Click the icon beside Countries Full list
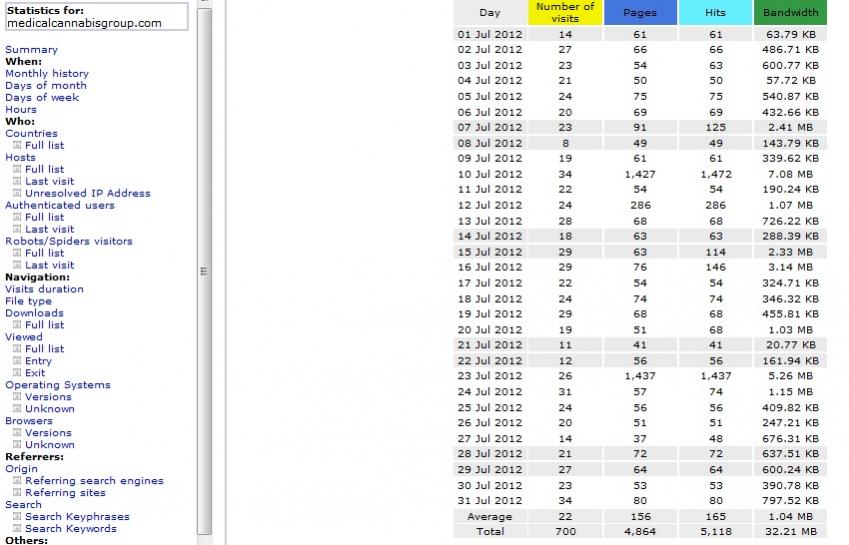 [17, 145]
